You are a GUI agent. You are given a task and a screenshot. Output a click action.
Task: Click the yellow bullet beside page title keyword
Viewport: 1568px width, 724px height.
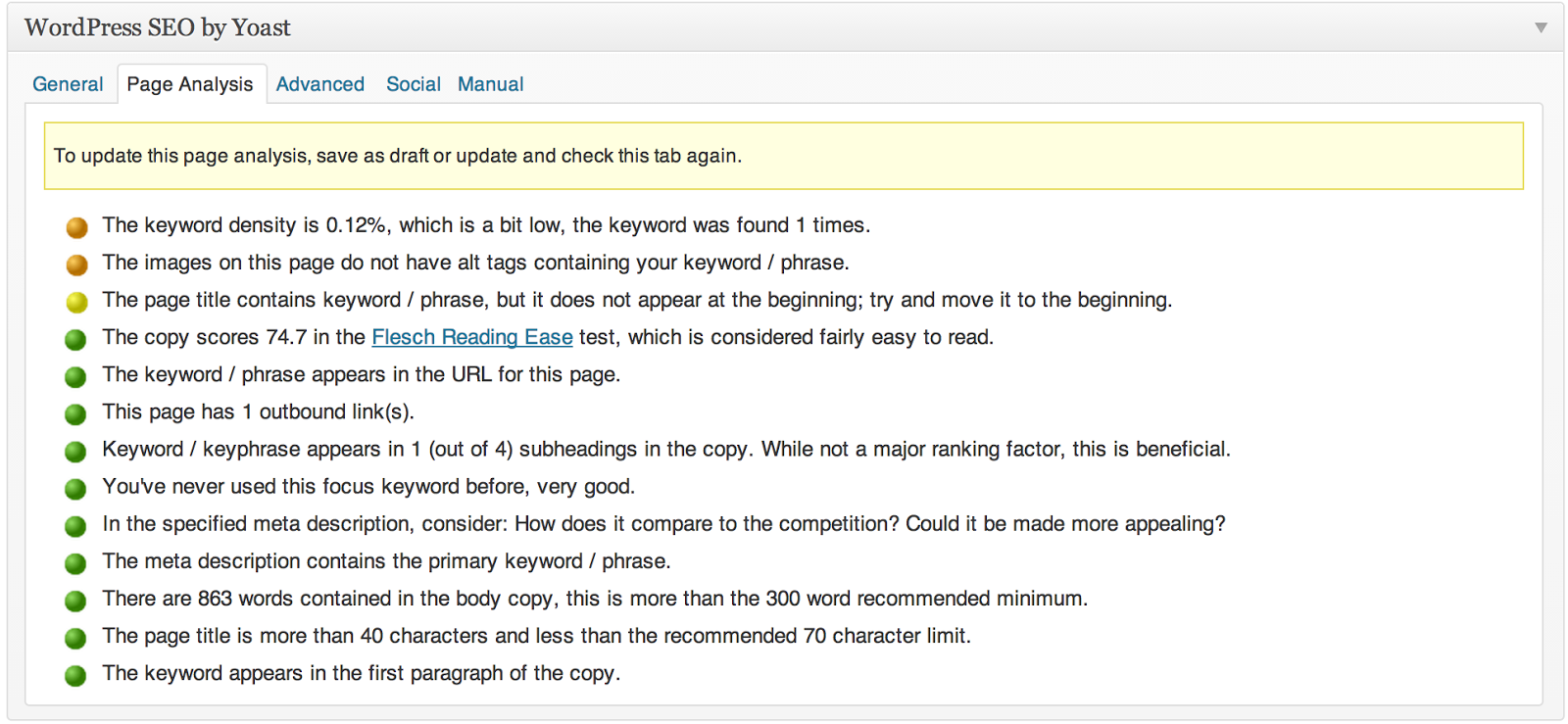click(x=76, y=302)
